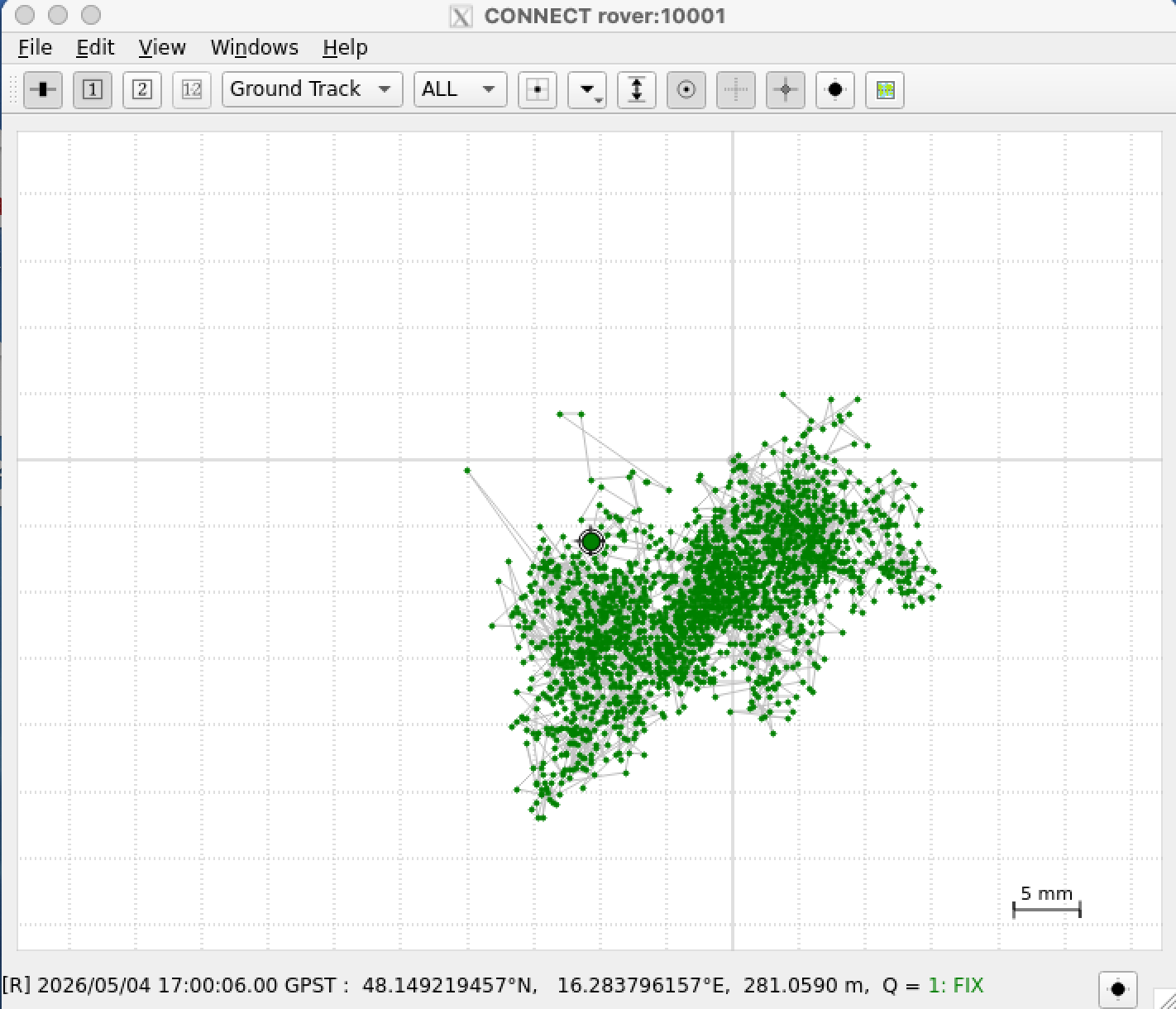Click the black dot toolbar icon

835,89
